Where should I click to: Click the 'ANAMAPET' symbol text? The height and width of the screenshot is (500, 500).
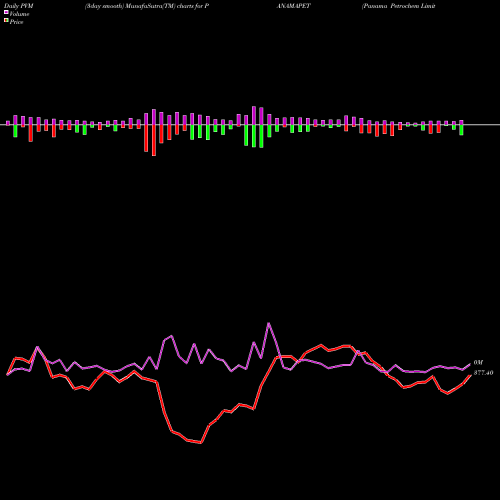(x=294, y=6)
